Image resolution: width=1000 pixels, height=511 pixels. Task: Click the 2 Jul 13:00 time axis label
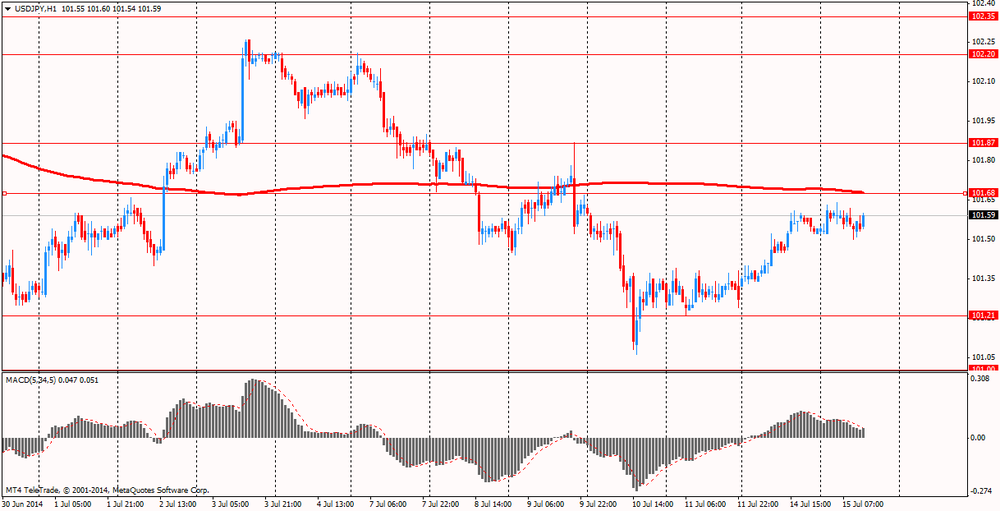coord(180,505)
